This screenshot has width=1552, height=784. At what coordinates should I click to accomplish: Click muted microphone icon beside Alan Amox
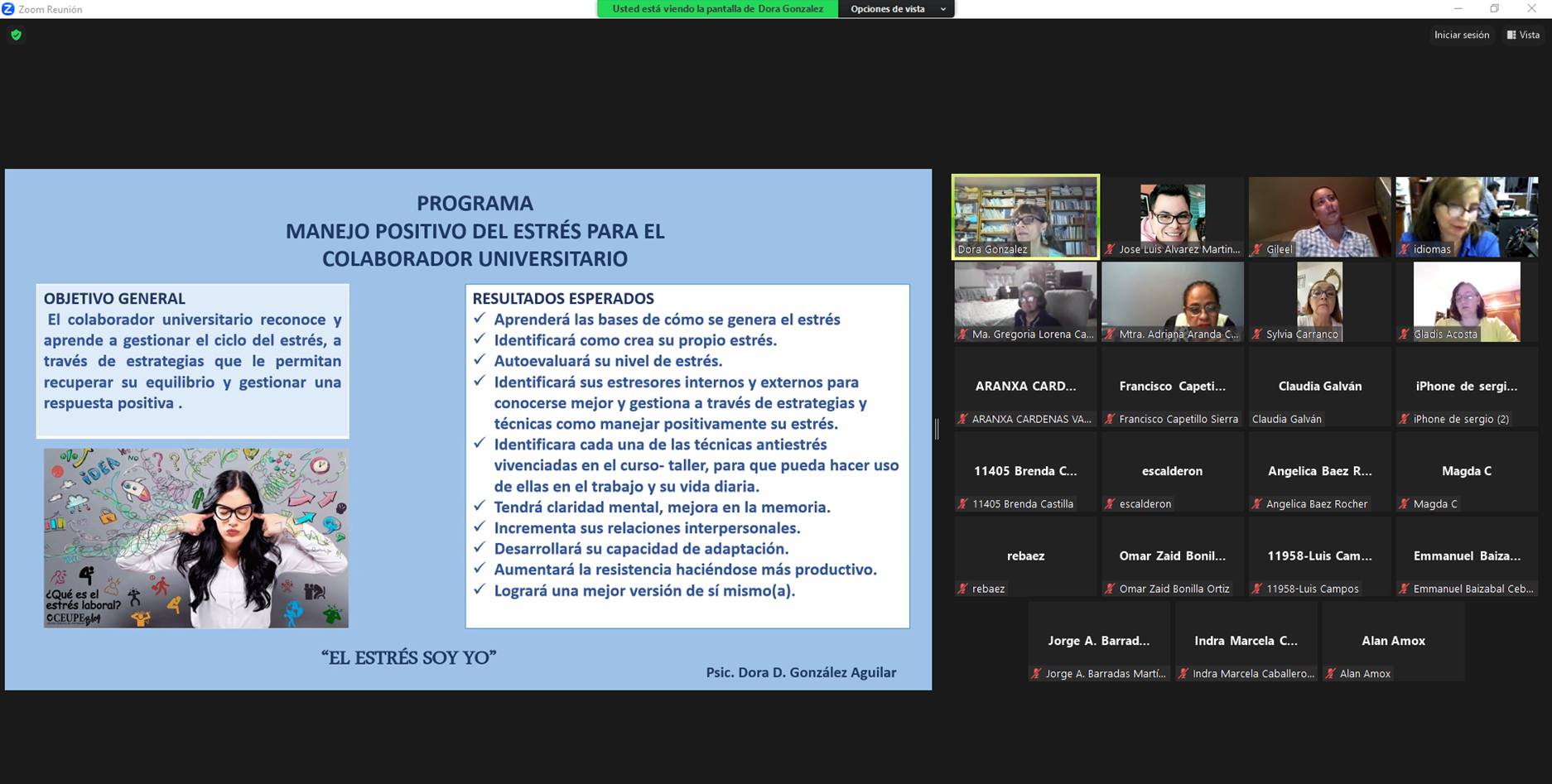[x=1331, y=674]
